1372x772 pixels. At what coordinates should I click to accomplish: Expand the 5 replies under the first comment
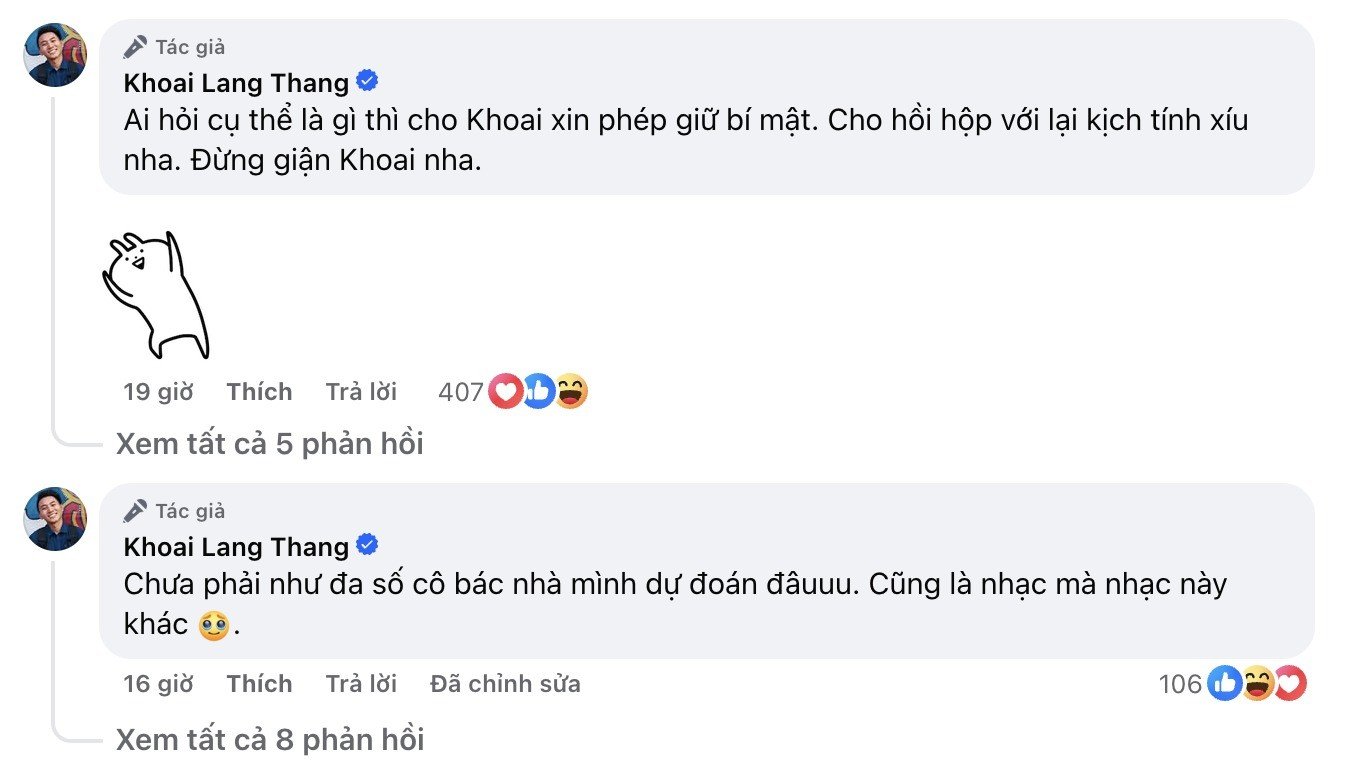point(270,443)
